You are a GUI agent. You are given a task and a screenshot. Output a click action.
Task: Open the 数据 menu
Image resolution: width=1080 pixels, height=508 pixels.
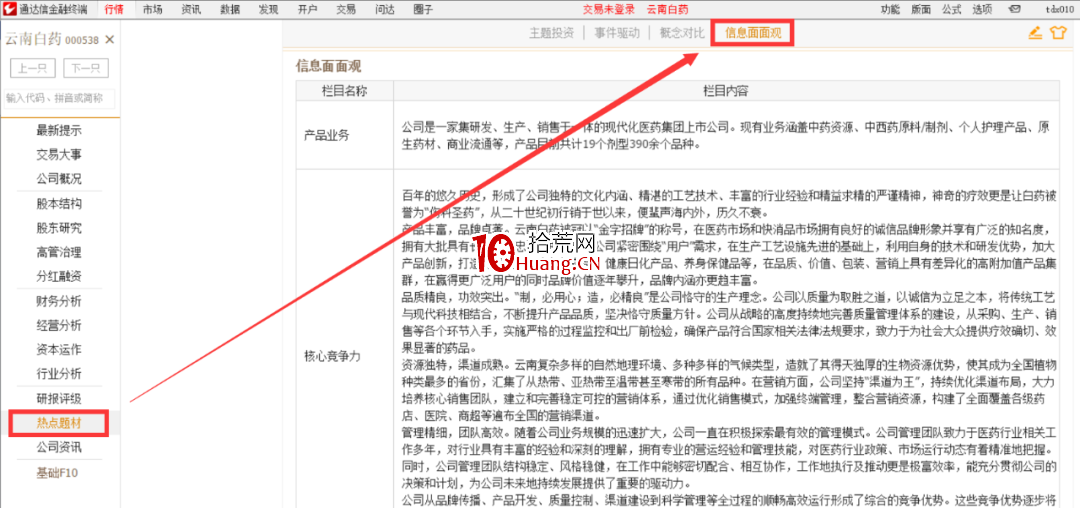(x=231, y=10)
